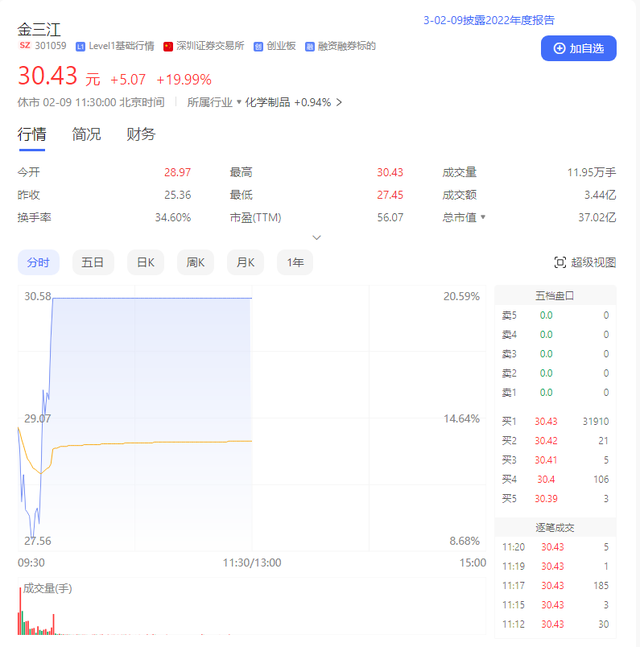This screenshot has width=640, height=647.
Task: Click the 11:17 trade with volume 185
Action: click(555, 586)
